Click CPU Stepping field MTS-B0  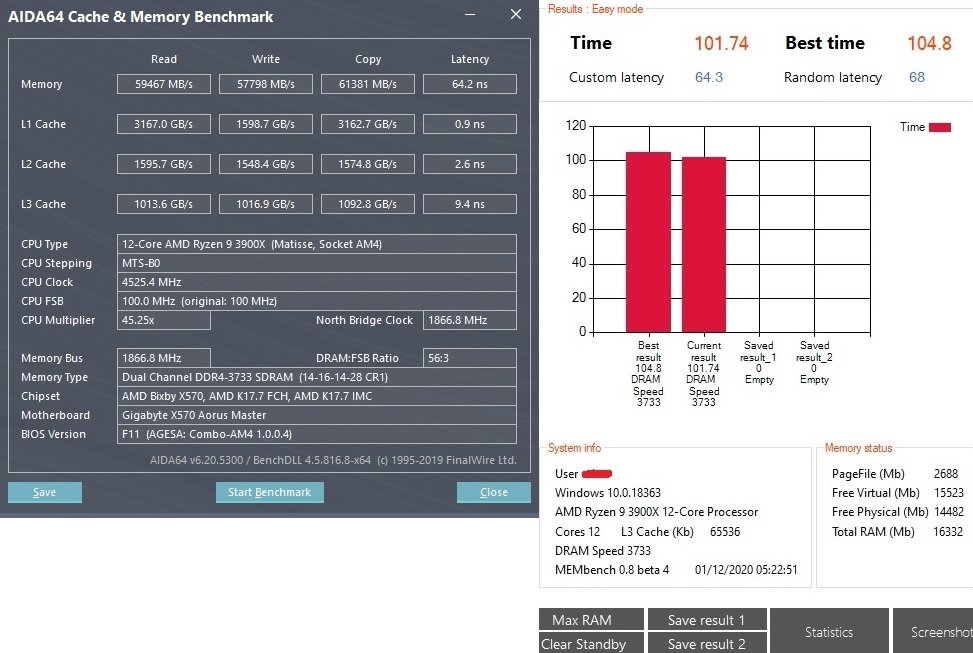click(x=316, y=263)
